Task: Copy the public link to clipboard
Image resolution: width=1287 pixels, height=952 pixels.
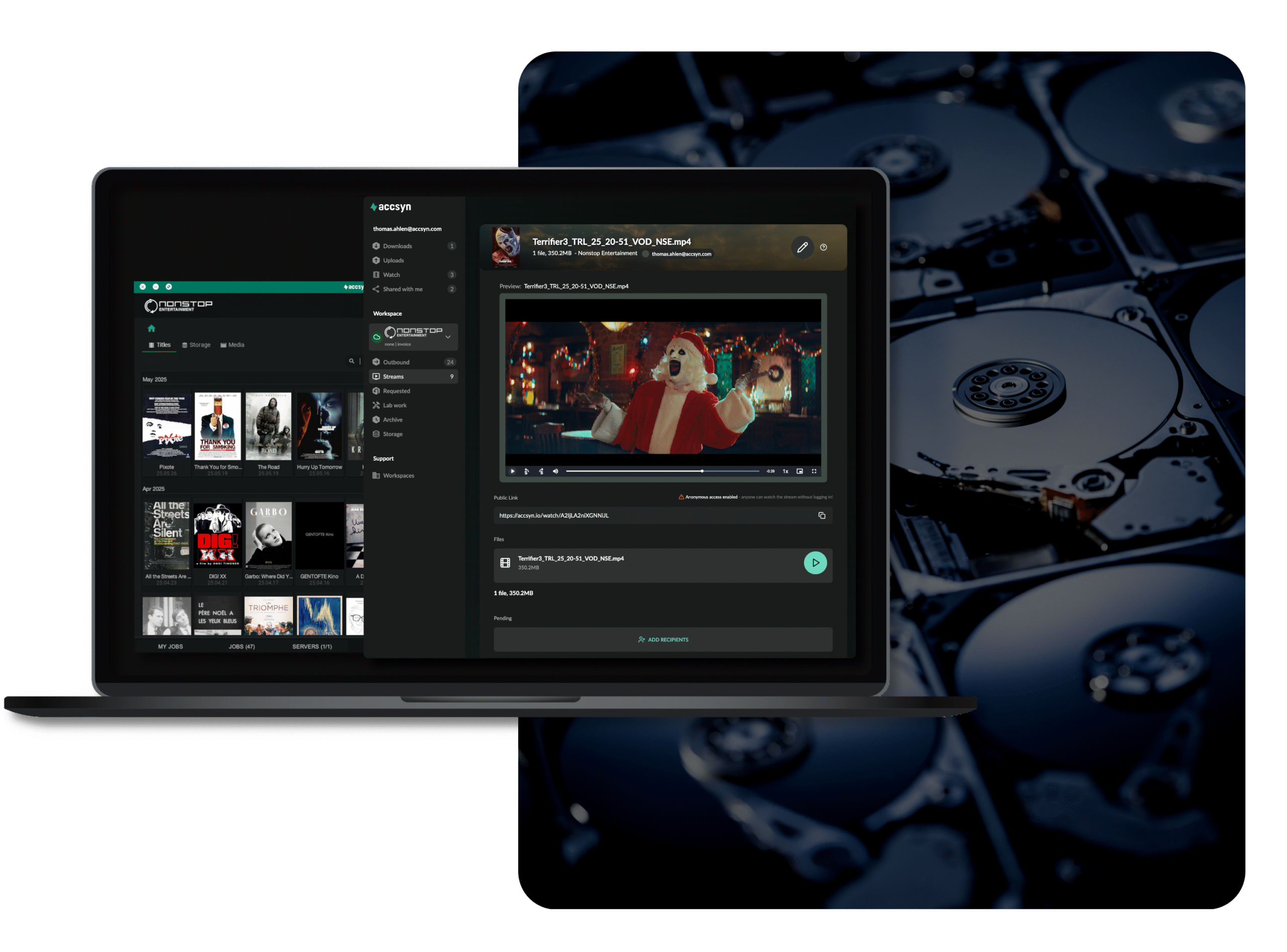Action: 821,516
